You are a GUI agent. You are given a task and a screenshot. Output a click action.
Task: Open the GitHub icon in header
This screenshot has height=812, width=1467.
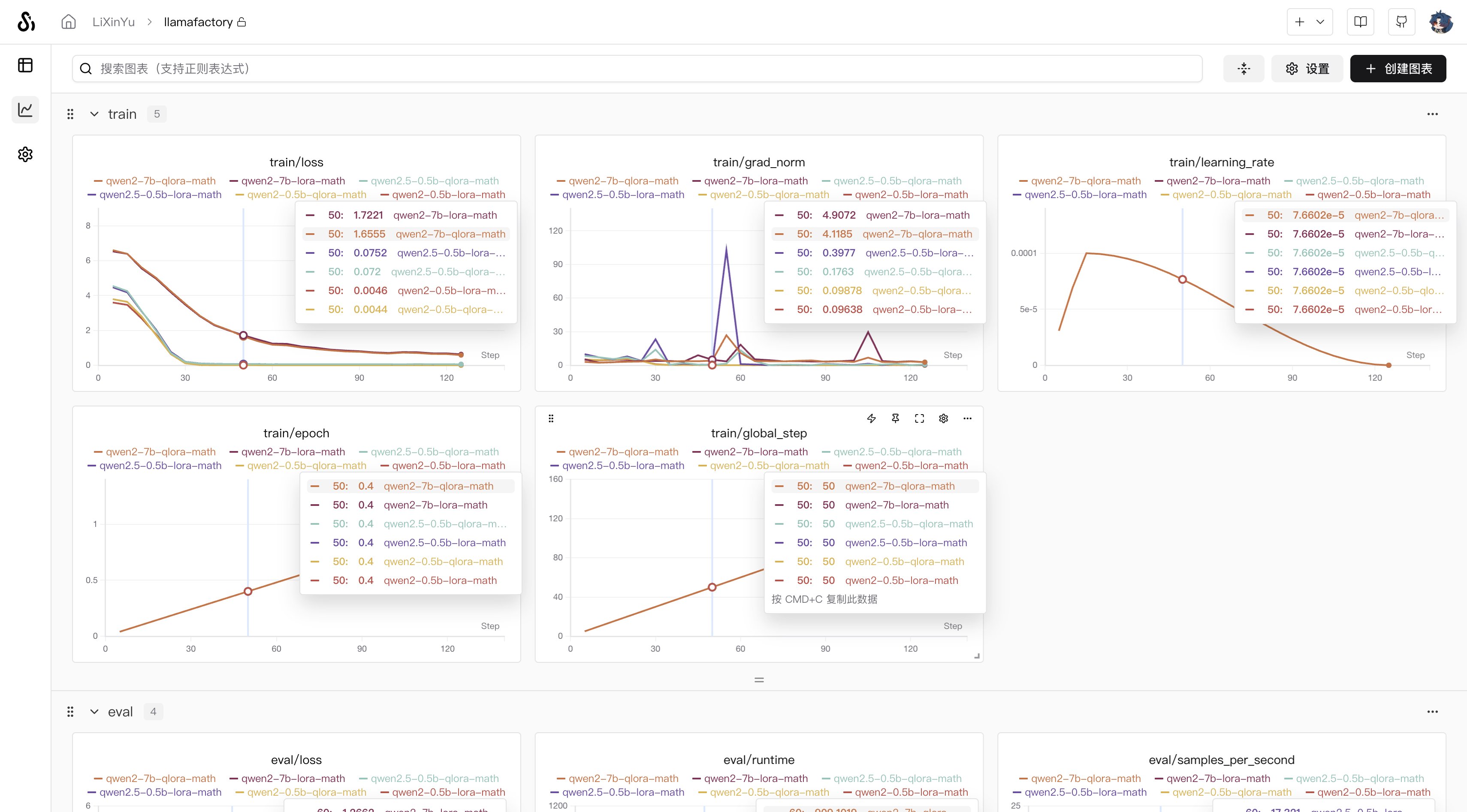point(1401,21)
